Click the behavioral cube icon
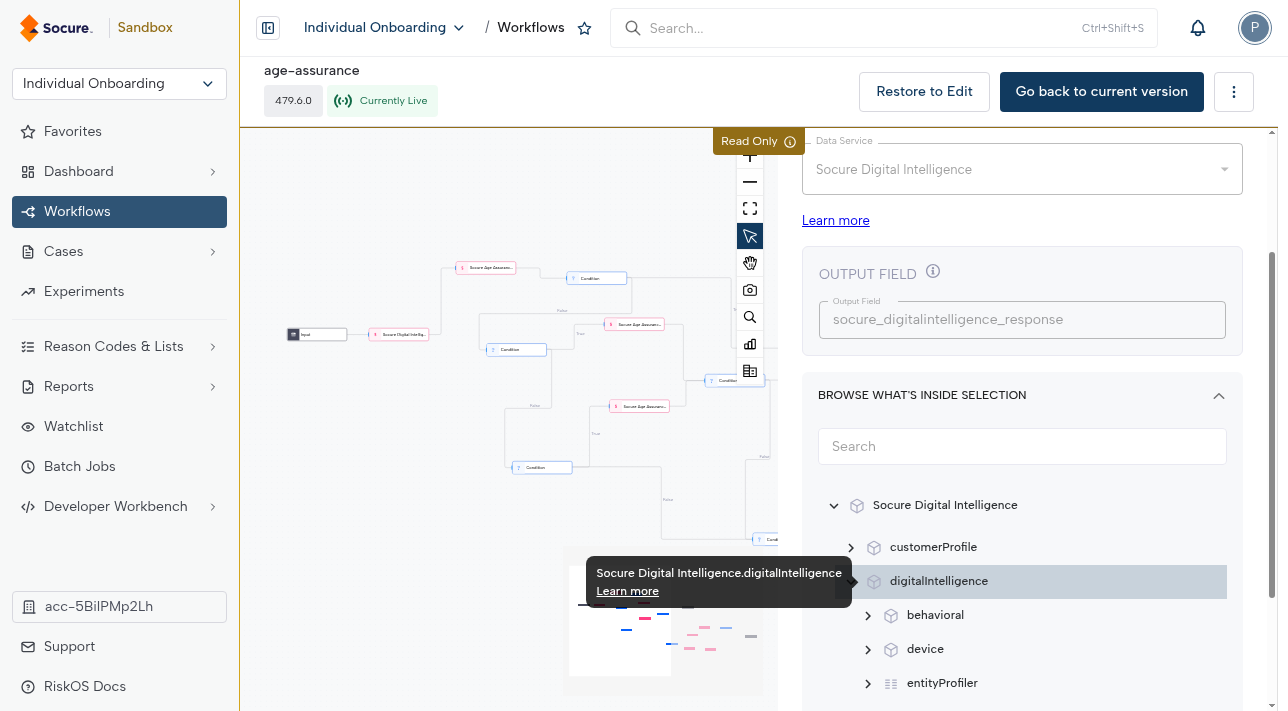 891,616
